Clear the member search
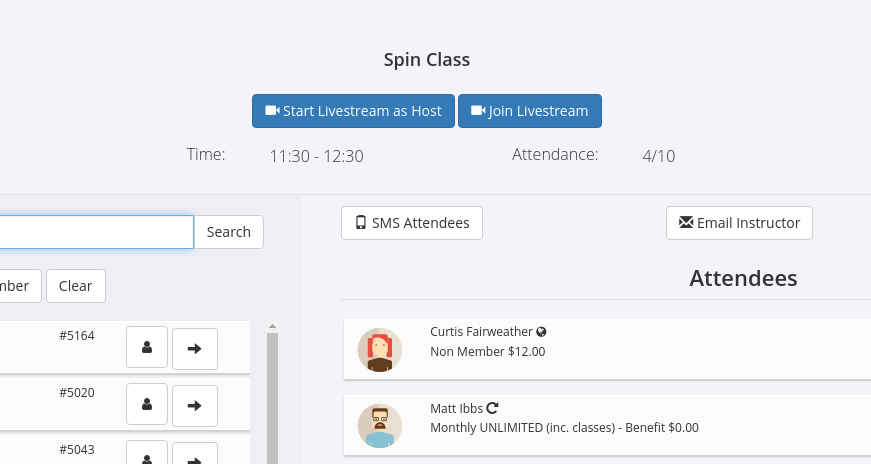Viewport: 871px width, 464px height. [75, 286]
